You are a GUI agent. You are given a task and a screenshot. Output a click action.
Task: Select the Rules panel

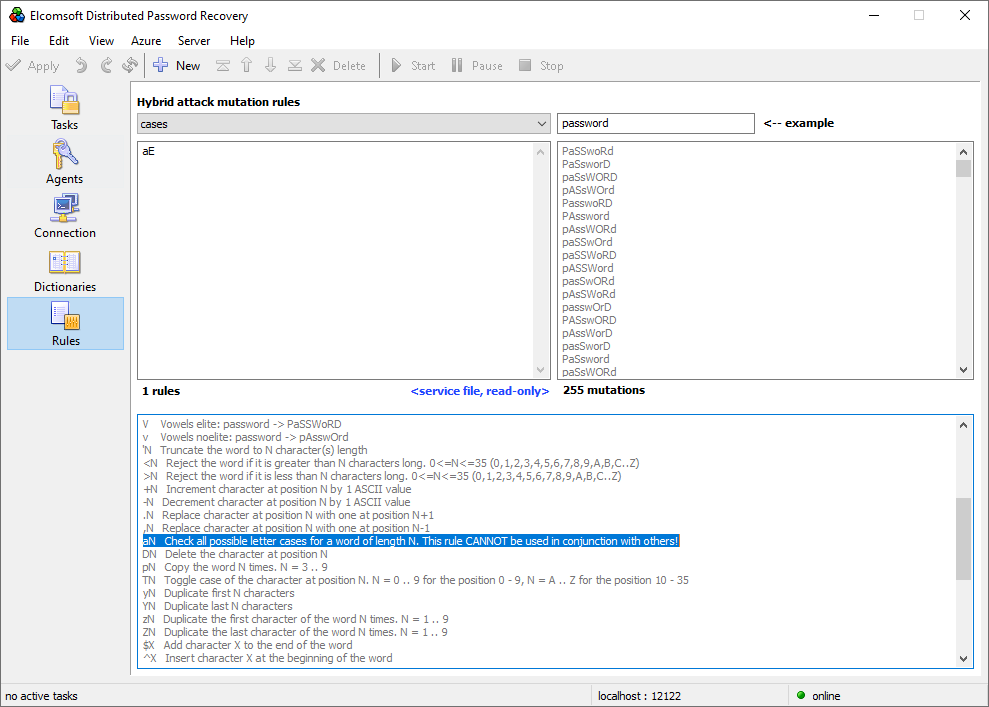click(66, 324)
